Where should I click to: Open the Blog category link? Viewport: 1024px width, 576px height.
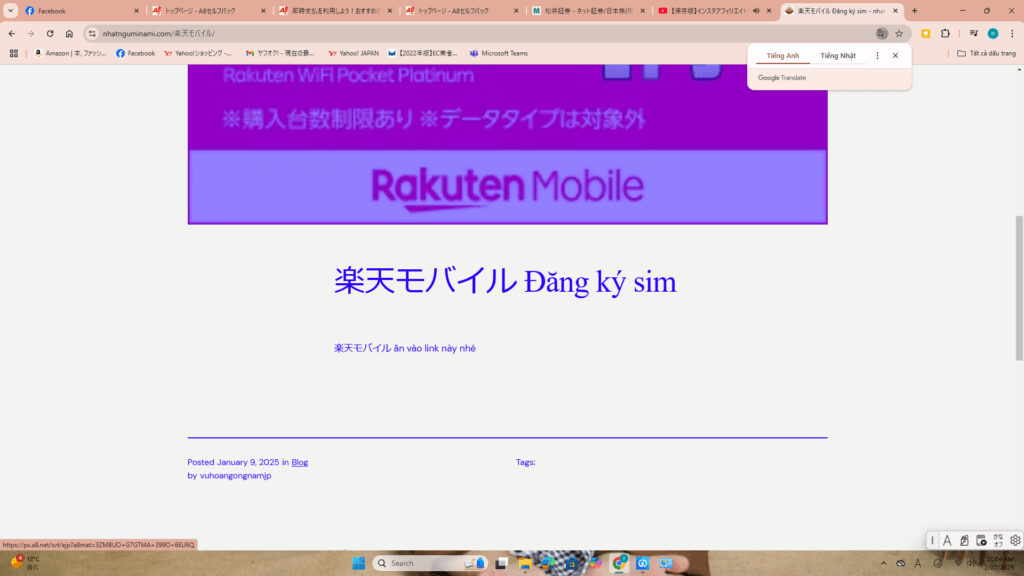click(x=299, y=462)
